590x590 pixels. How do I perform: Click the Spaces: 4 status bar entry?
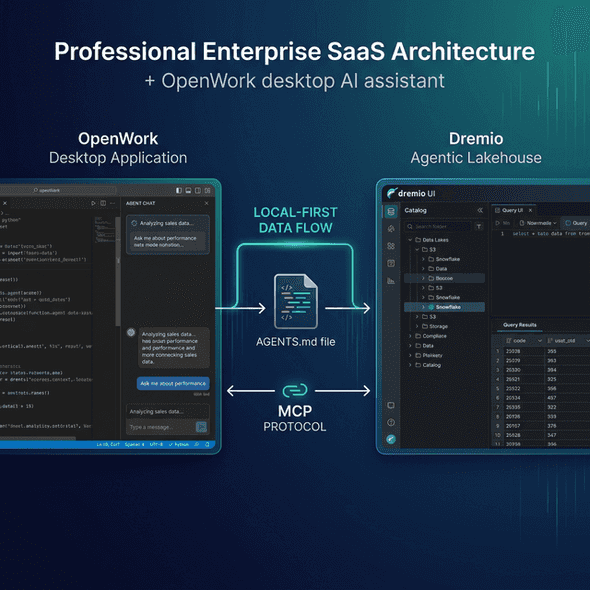(134, 444)
